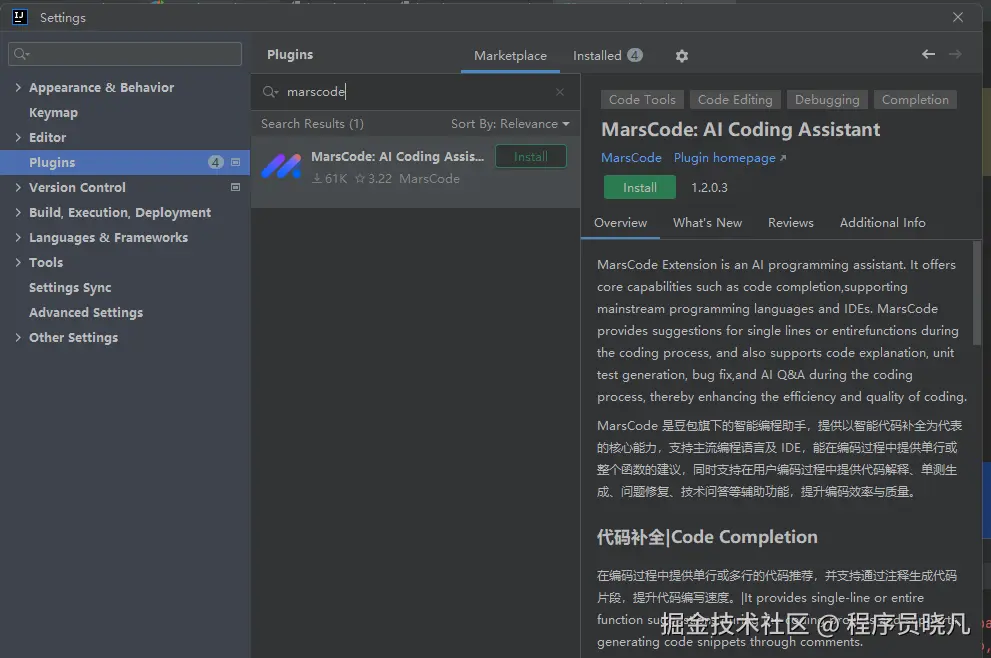Expand the Tools settings node
Image resolution: width=991 pixels, height=658 pixels.
pos(18,262)
